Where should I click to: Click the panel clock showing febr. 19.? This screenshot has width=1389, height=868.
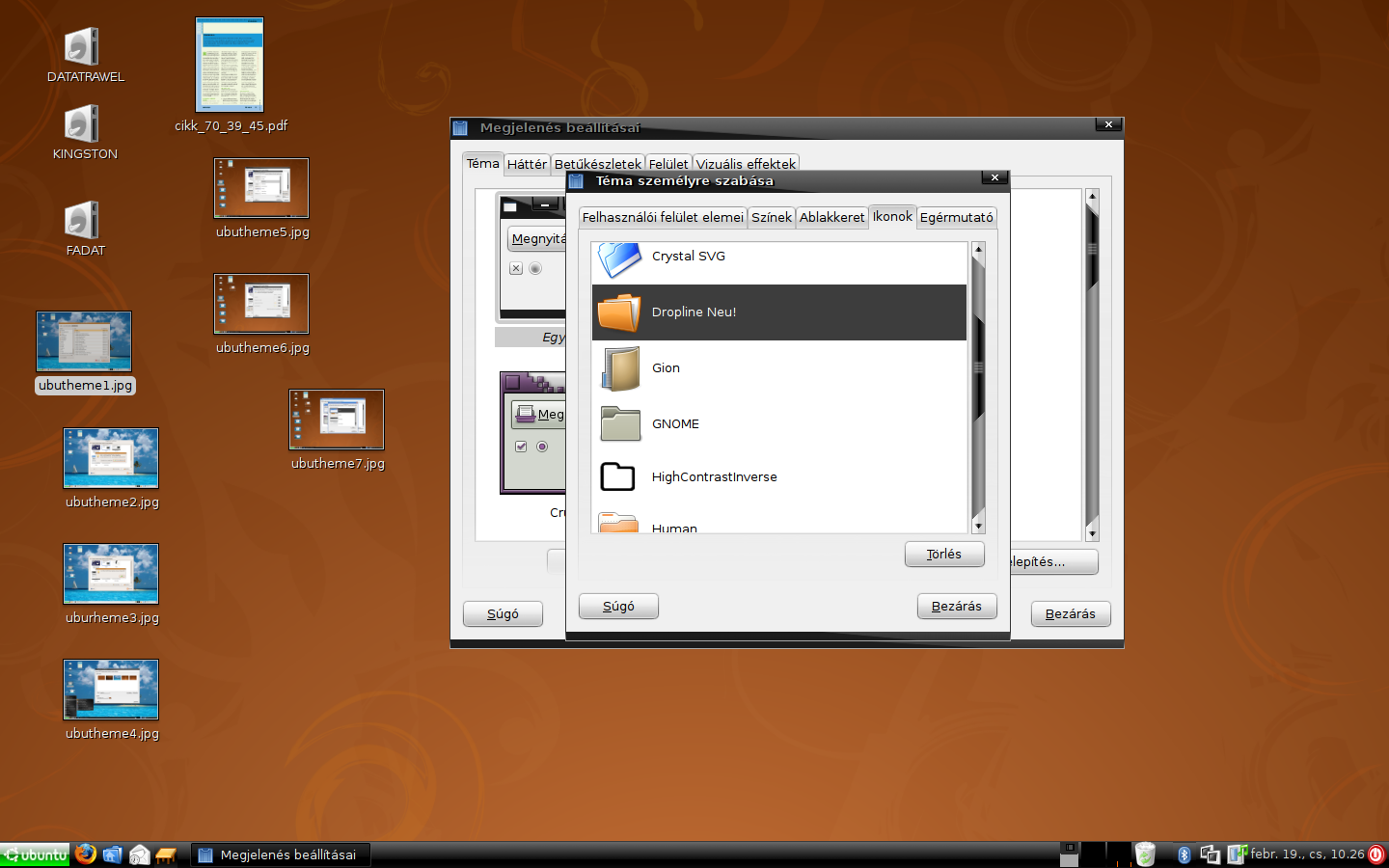[1307, 854]
